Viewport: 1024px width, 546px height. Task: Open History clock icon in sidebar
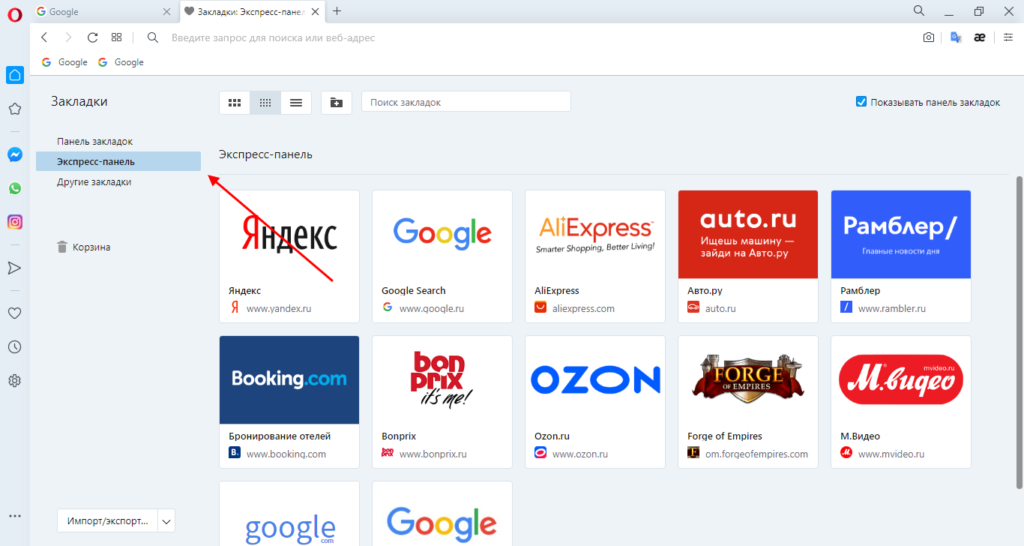pyautogui.click(x=15, y=347)
